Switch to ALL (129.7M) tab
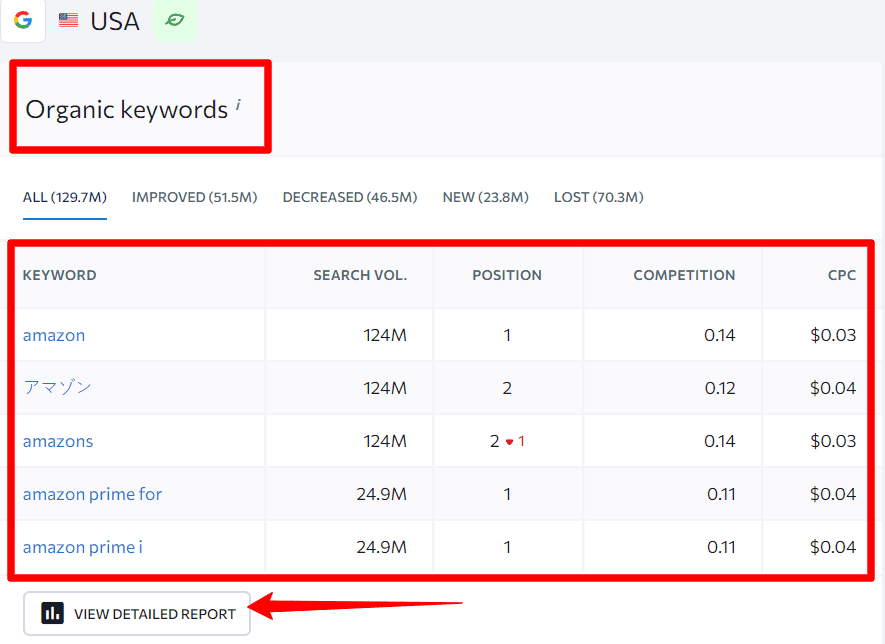The width and height of the screenshot is (885, 644). click(64, 197)
